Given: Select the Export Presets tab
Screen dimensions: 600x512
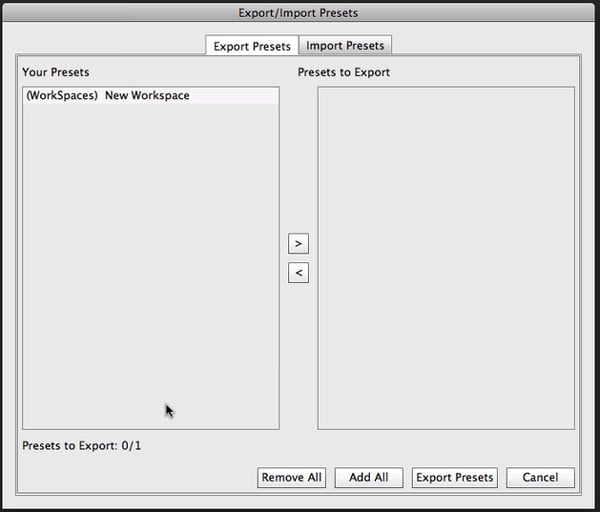Looking at the screenshot, I should point(252,46).
